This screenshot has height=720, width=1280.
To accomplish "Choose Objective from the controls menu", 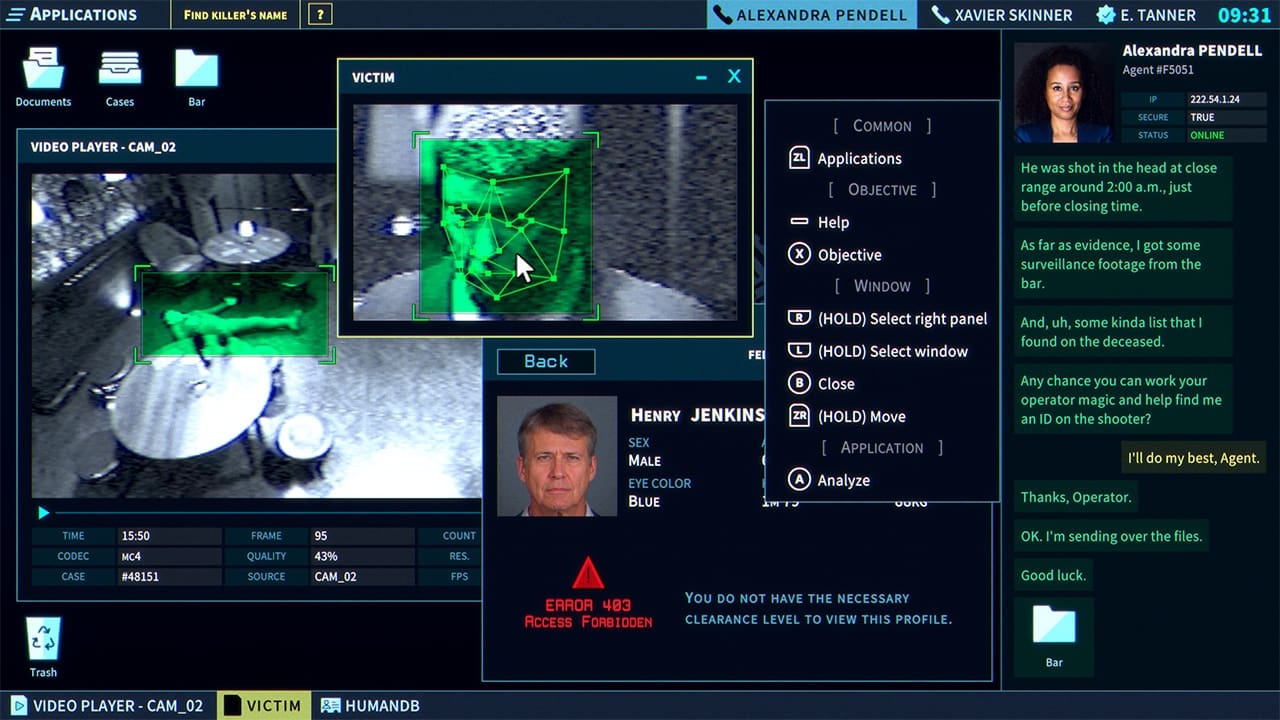I will [849, 255].
